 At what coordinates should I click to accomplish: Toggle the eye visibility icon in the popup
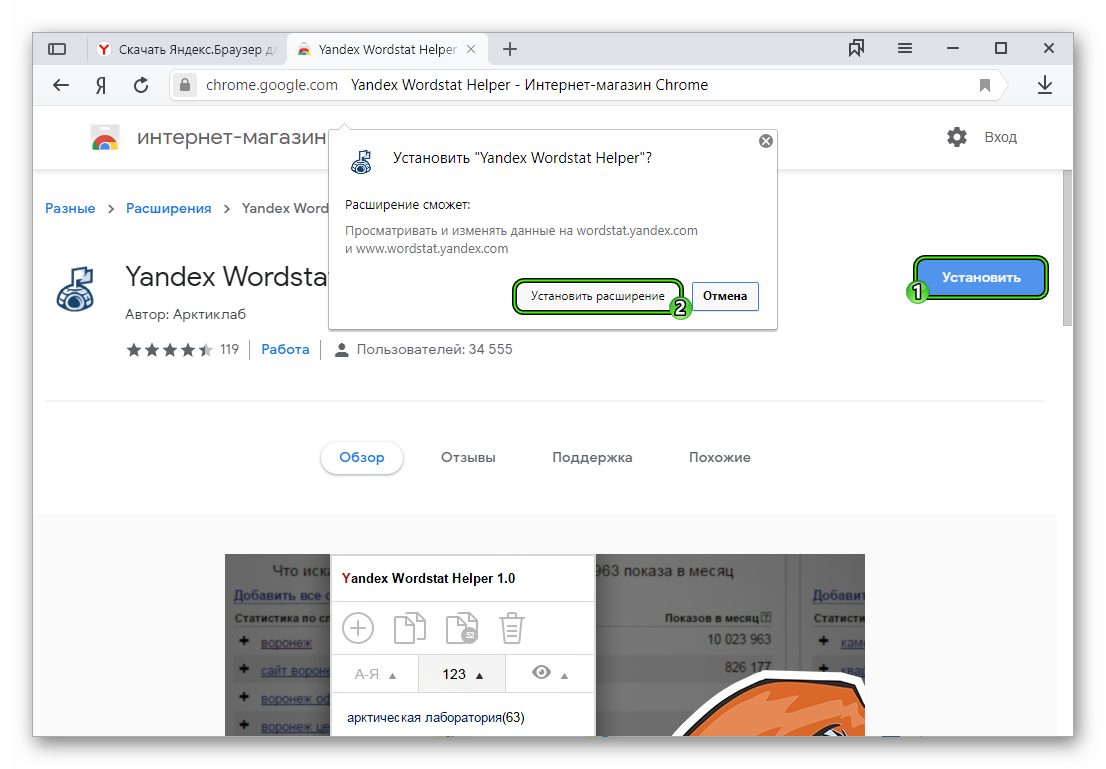540,673
